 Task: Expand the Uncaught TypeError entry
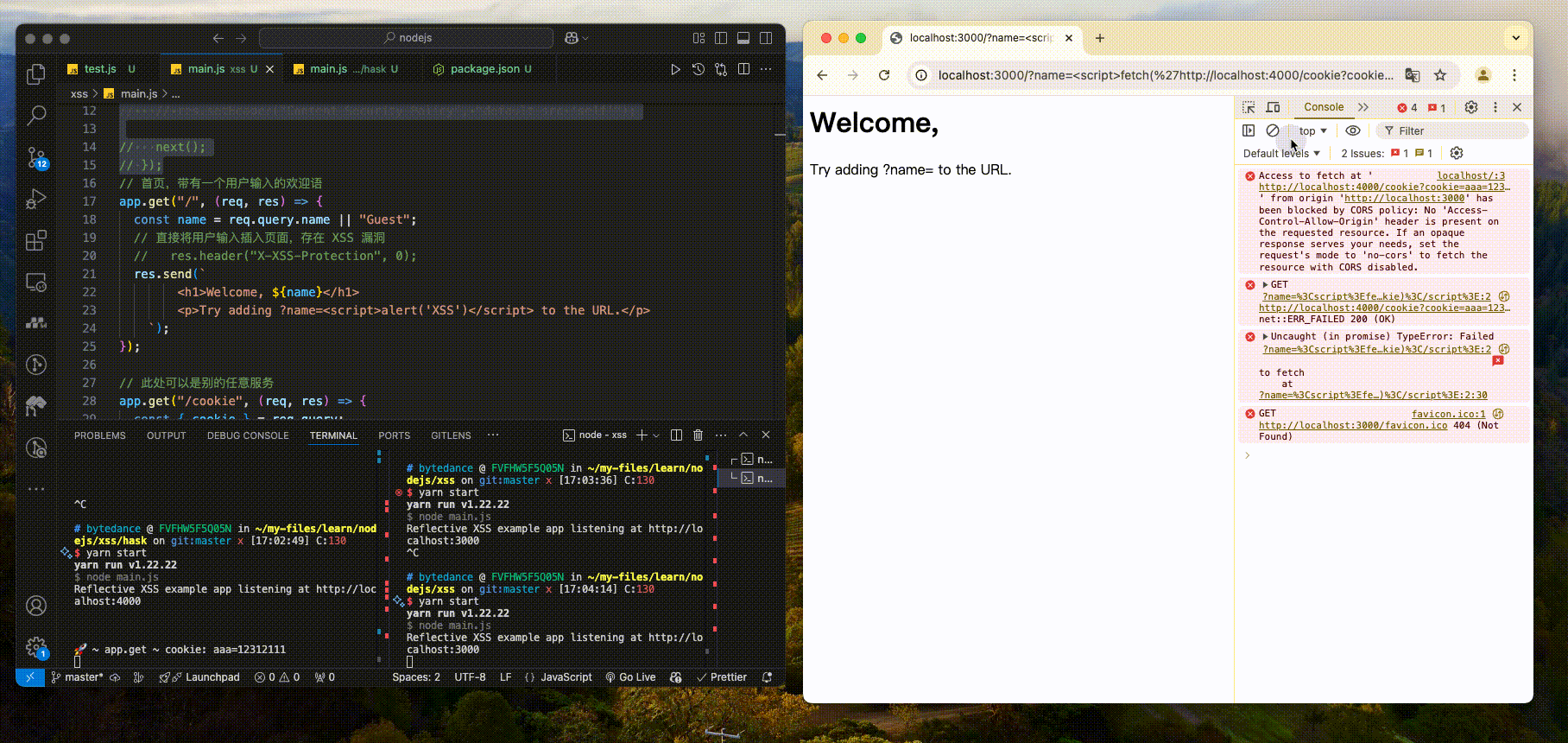coord(1266,337)
